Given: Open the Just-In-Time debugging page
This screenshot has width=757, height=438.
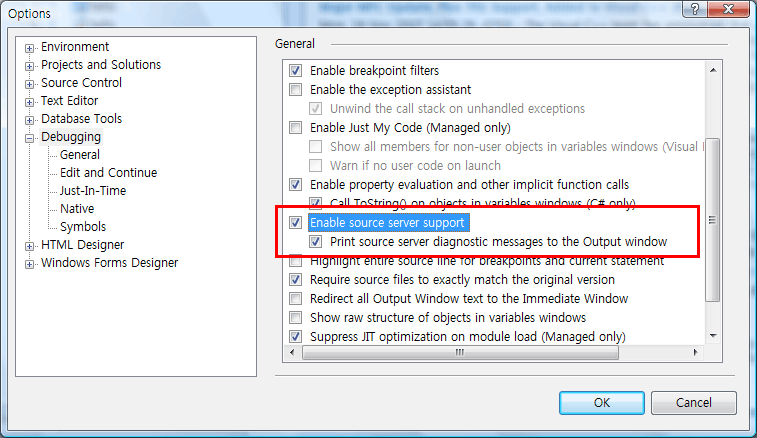Looking at the screenshot, I should click(x=92, y=191).
